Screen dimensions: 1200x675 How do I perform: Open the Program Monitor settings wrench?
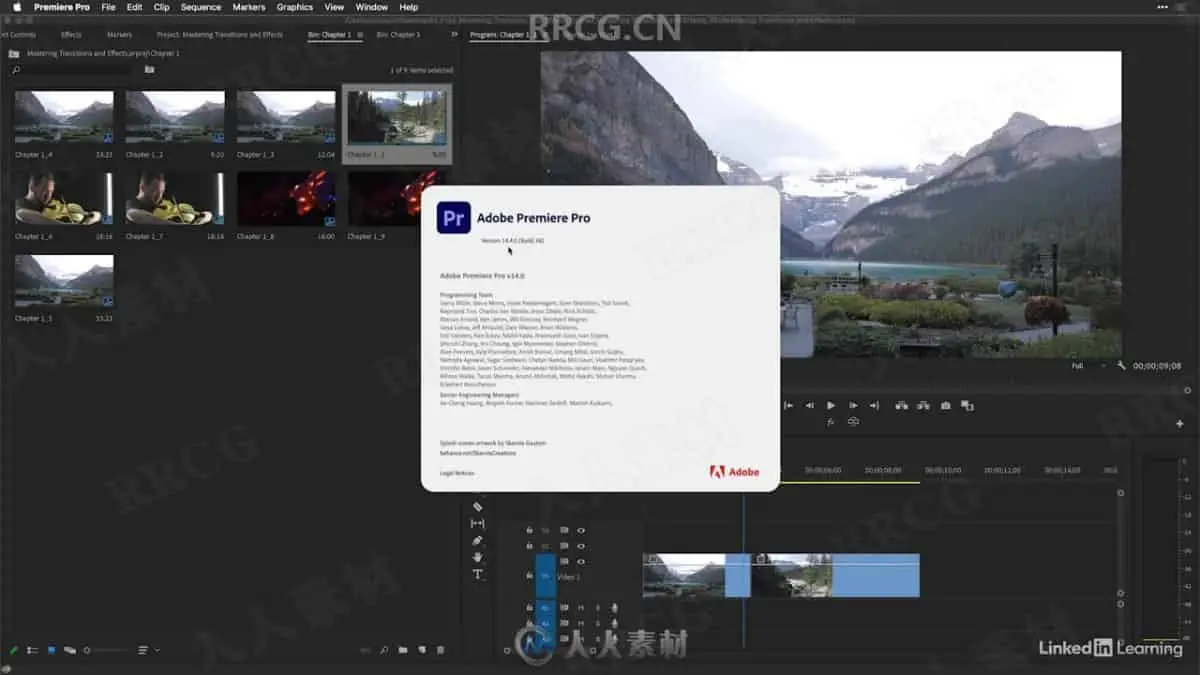pyautogui.click(x=1121, y=366)
